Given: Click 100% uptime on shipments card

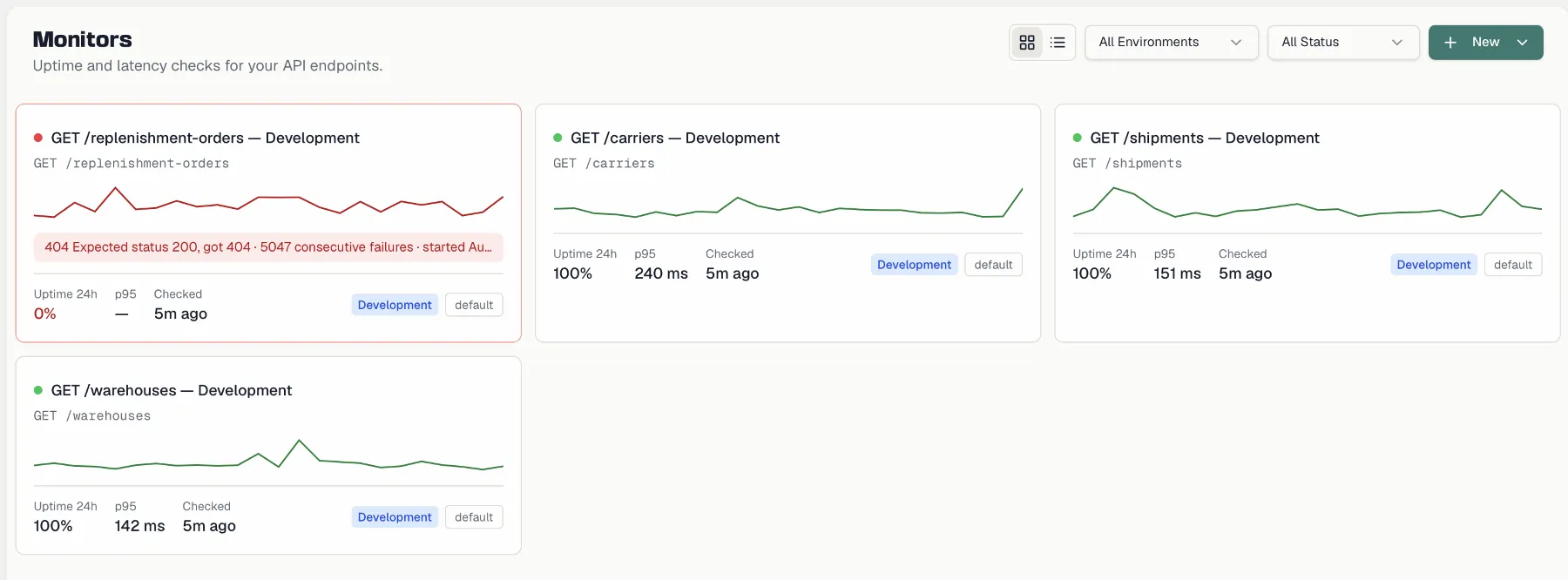Looking at the screenshot, I should click(1092, 273).
